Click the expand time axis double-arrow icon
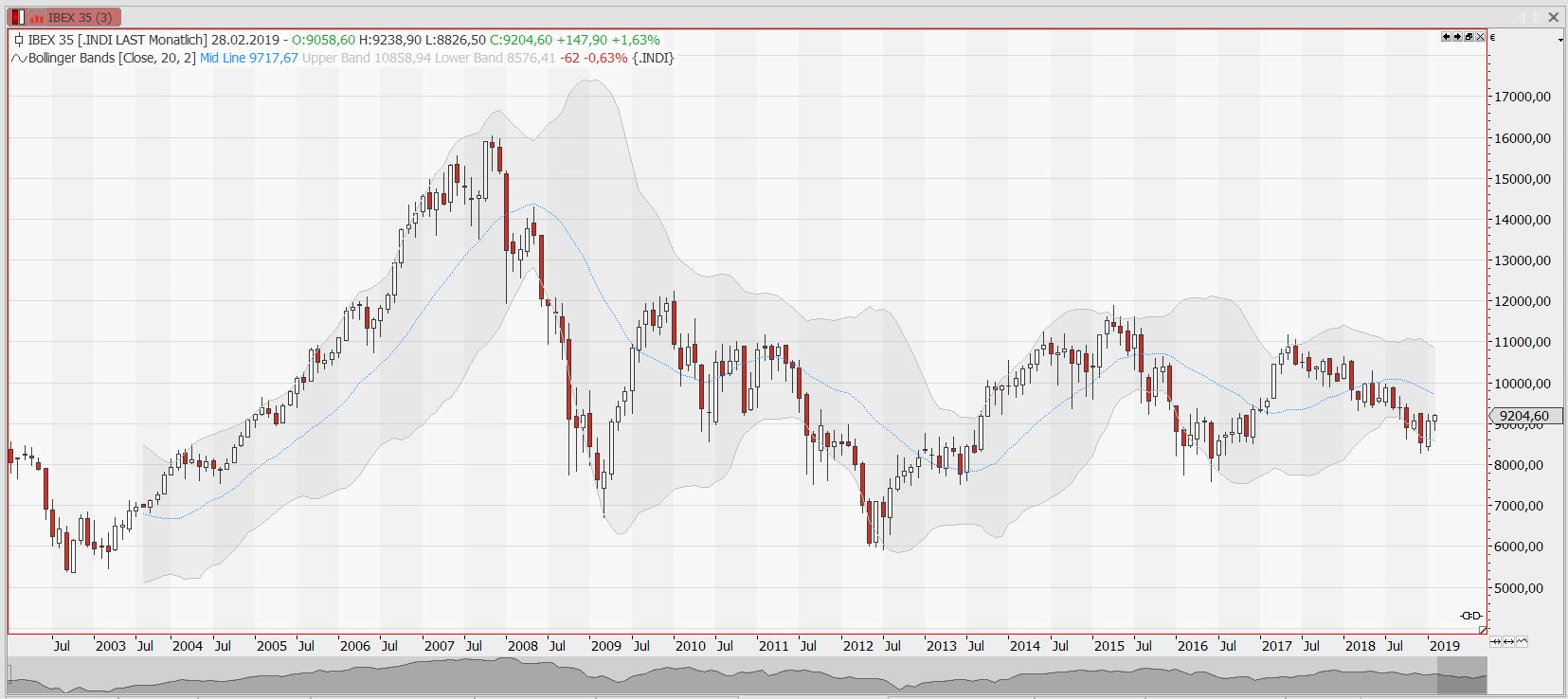 click(x=1508, y=641)
